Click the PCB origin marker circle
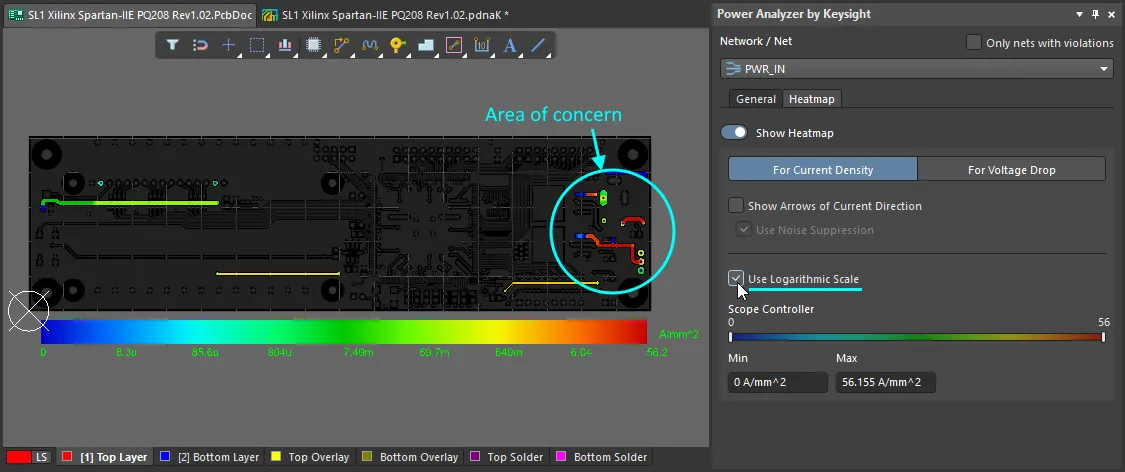Screen dimensions: 1125x472 (x=28, y=311)
